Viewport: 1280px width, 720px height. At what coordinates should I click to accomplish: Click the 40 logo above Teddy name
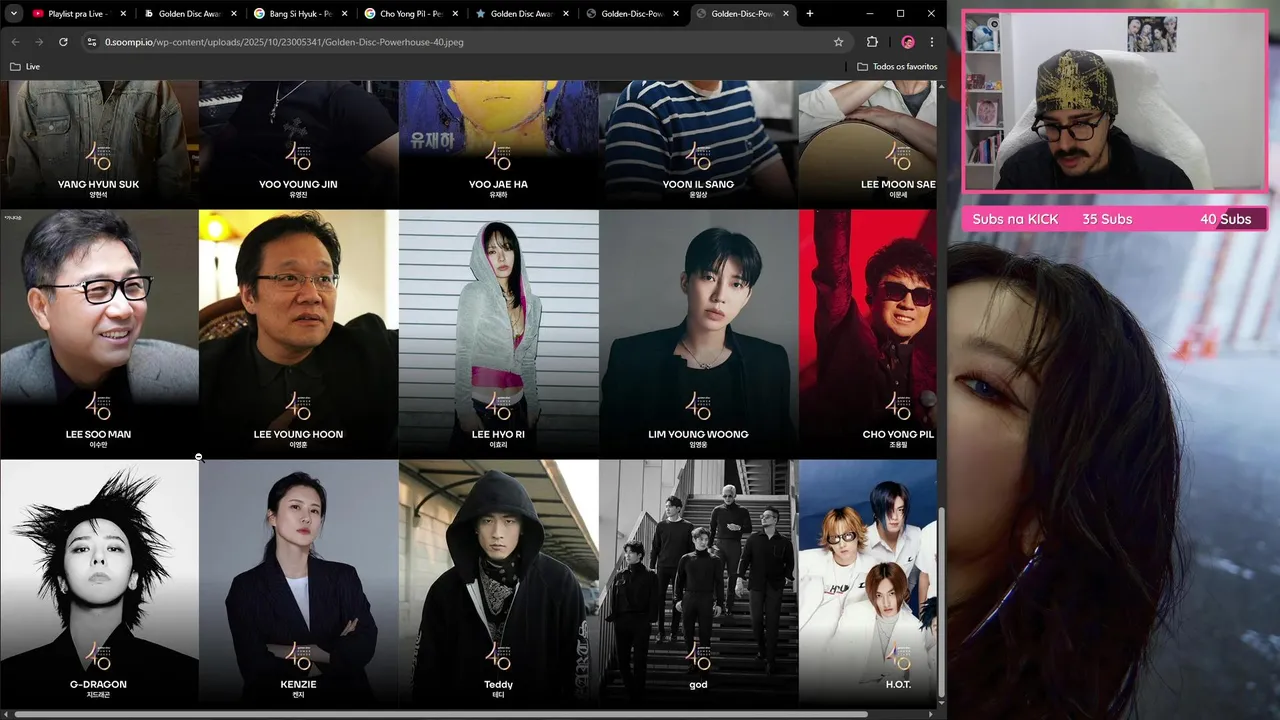pos(498,656)
